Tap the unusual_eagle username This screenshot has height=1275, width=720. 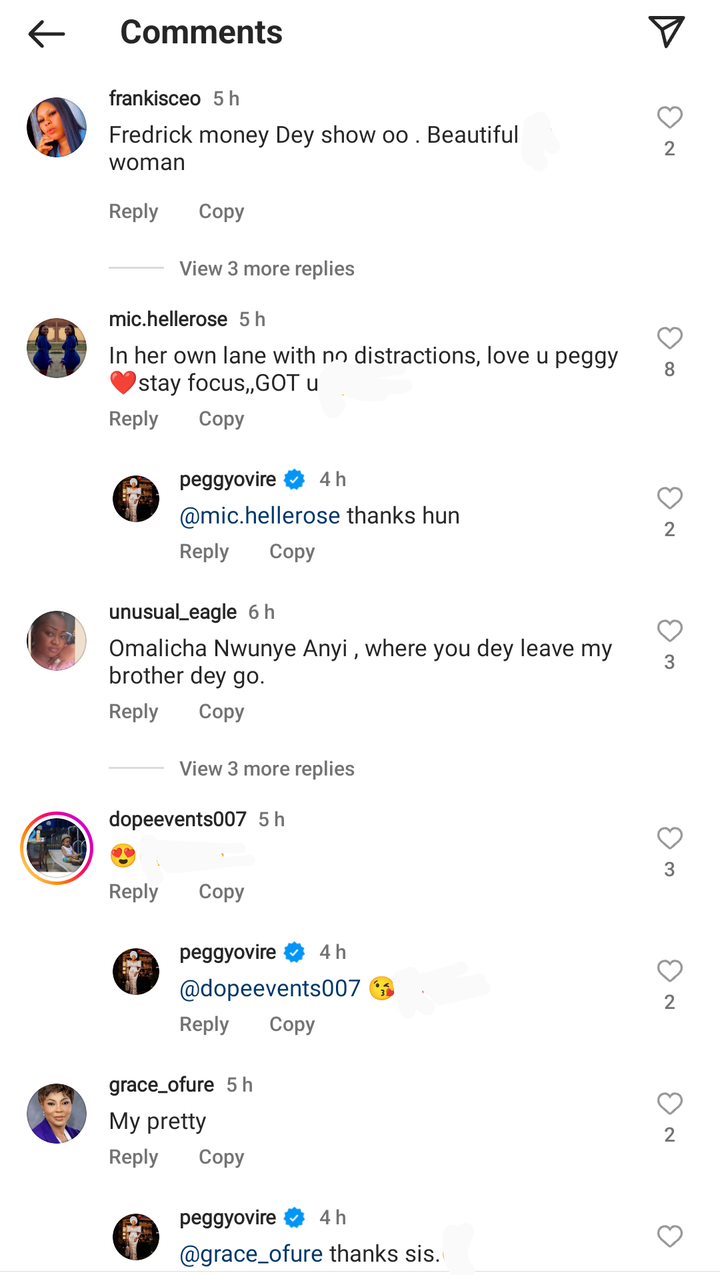(x=173, y=612)
